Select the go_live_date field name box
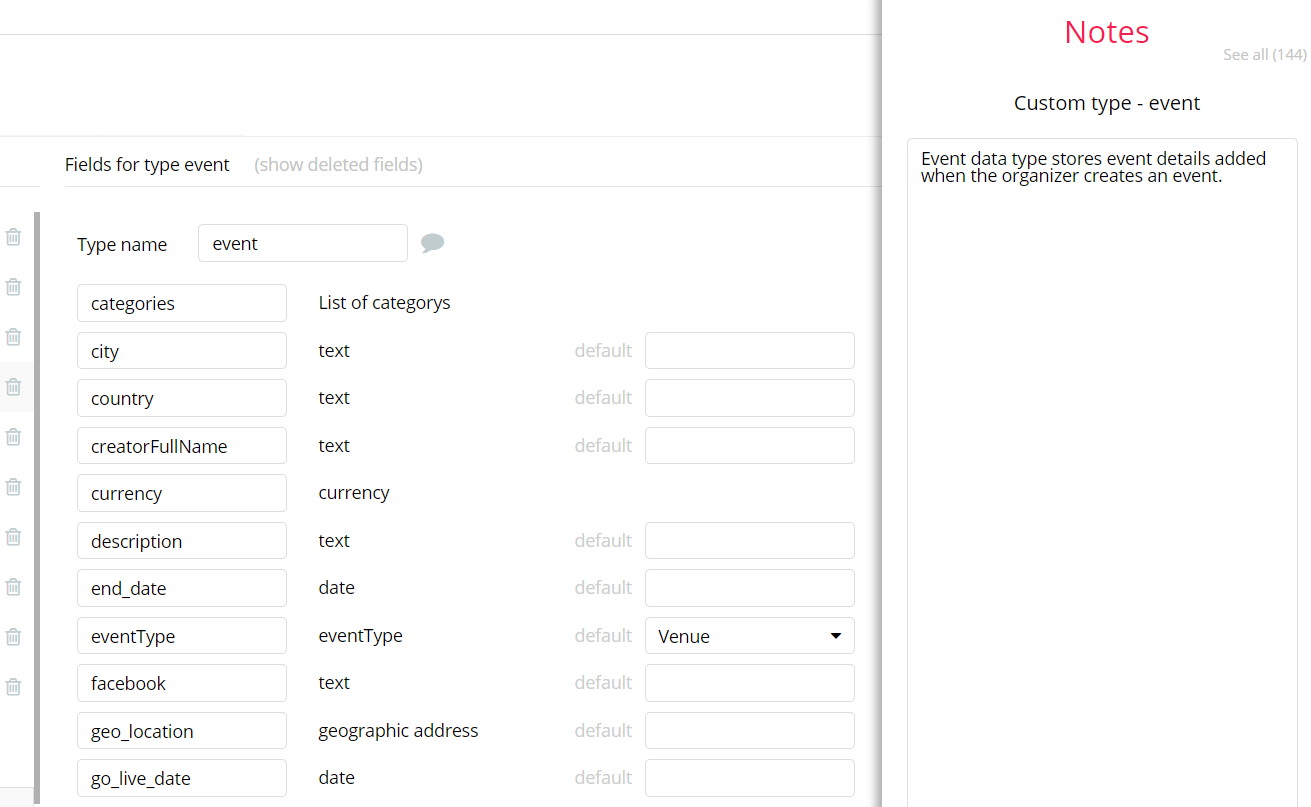The width and height of the screenshot is (1311, 807). click(182, 778)
